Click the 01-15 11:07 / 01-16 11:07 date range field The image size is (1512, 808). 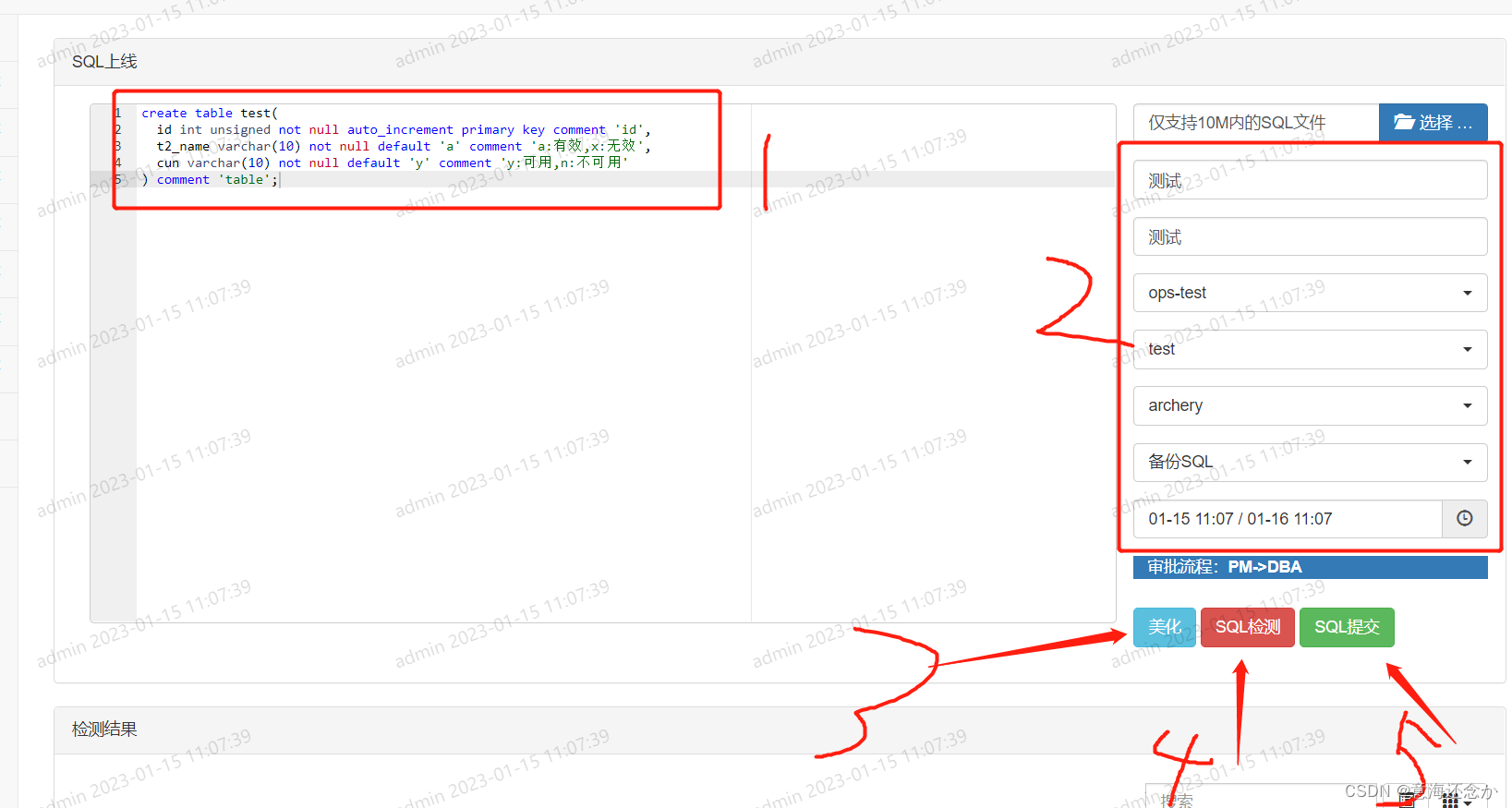[1288, 519]
